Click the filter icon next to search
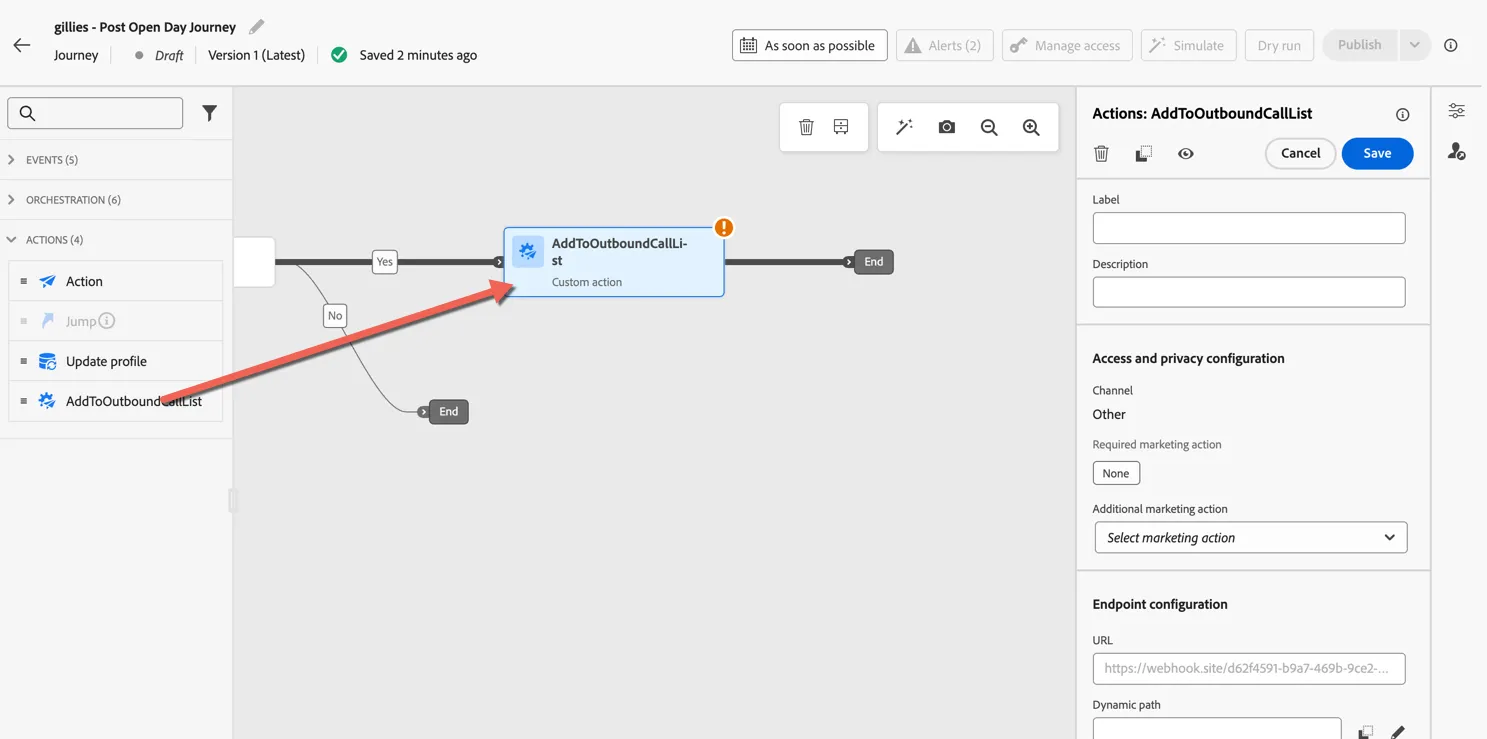 coord(209,113)
